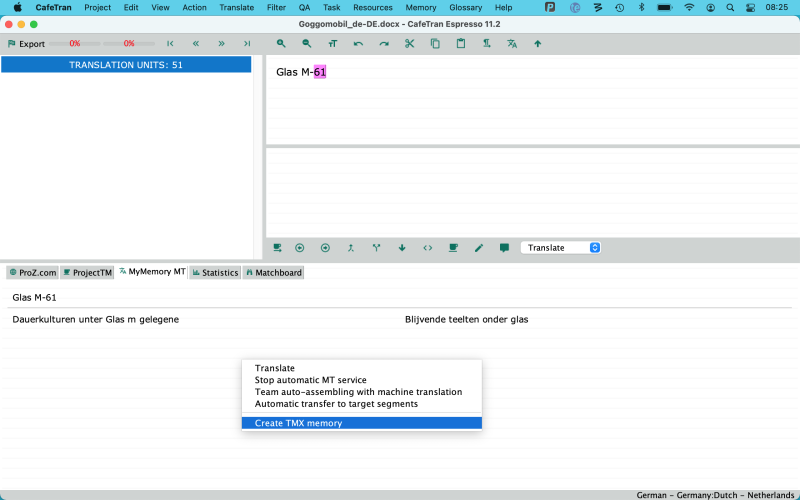Click the split segment fork icon

coord(377,248)
